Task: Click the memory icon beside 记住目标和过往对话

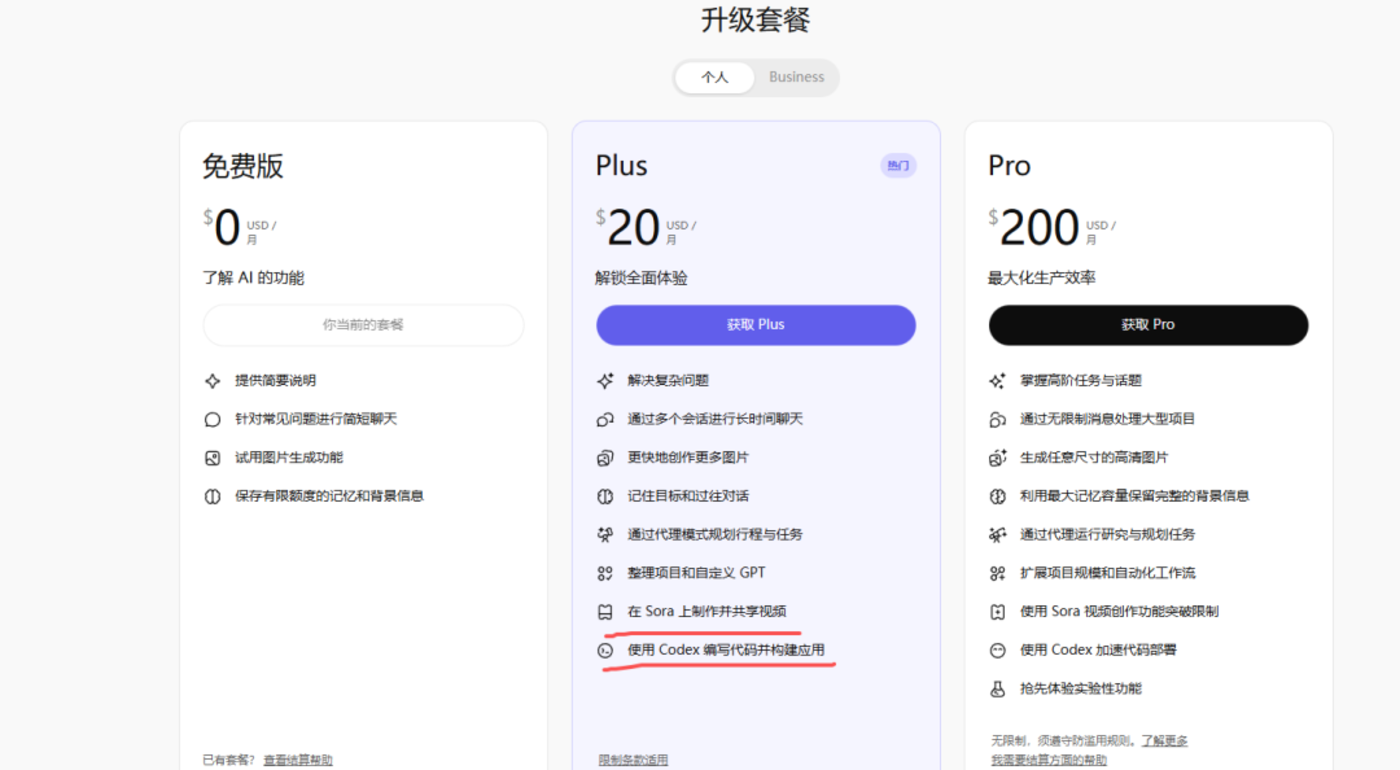Action: point(603,496)
